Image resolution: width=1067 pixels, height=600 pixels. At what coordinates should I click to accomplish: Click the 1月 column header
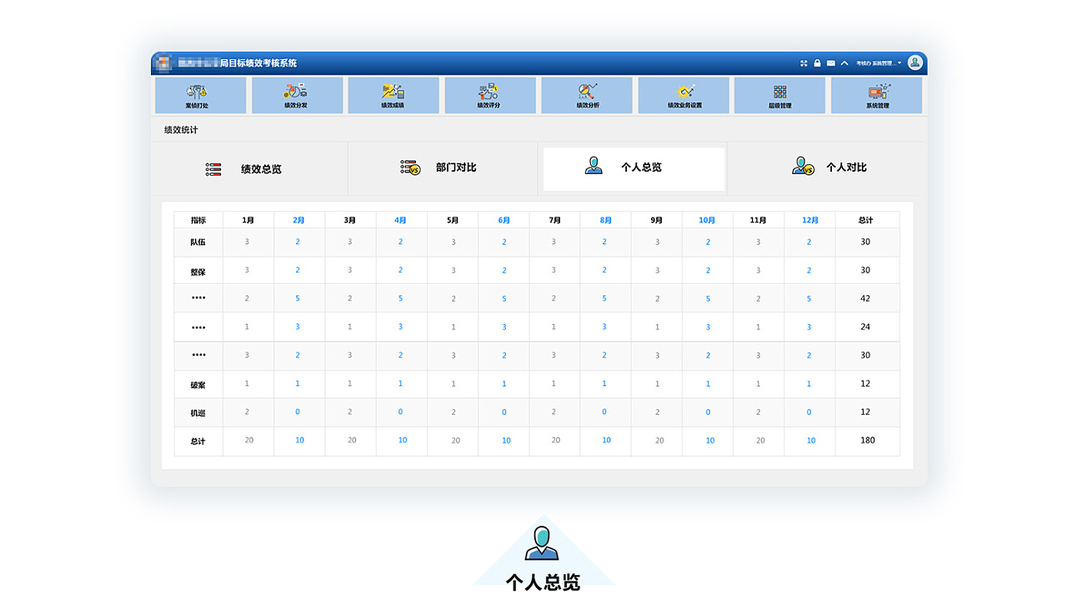coord(248,220)
